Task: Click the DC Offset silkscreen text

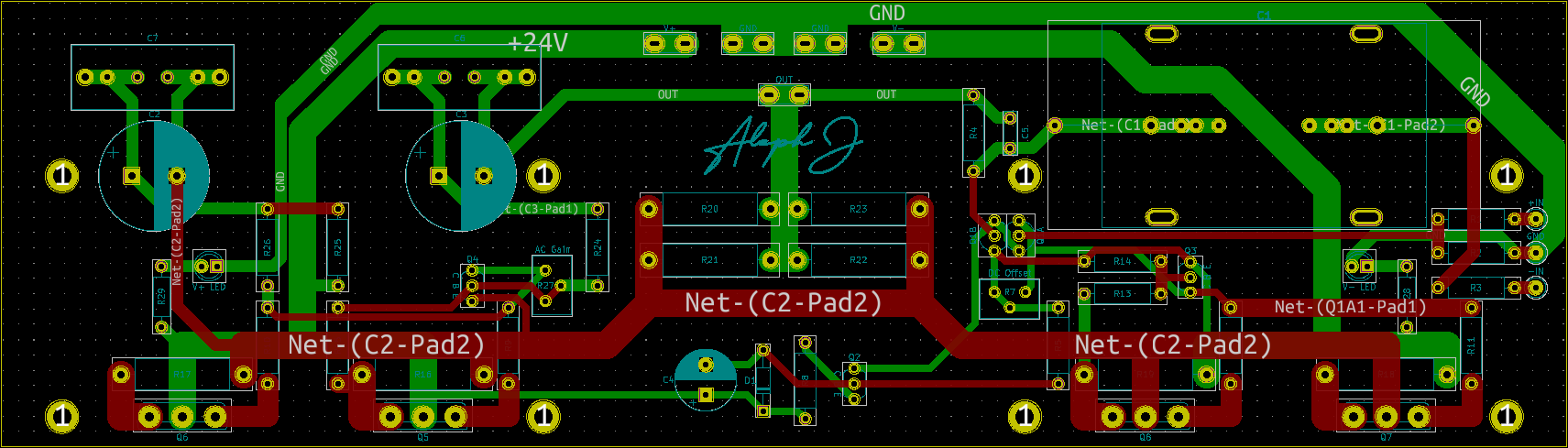Action: coord(1009,273)
